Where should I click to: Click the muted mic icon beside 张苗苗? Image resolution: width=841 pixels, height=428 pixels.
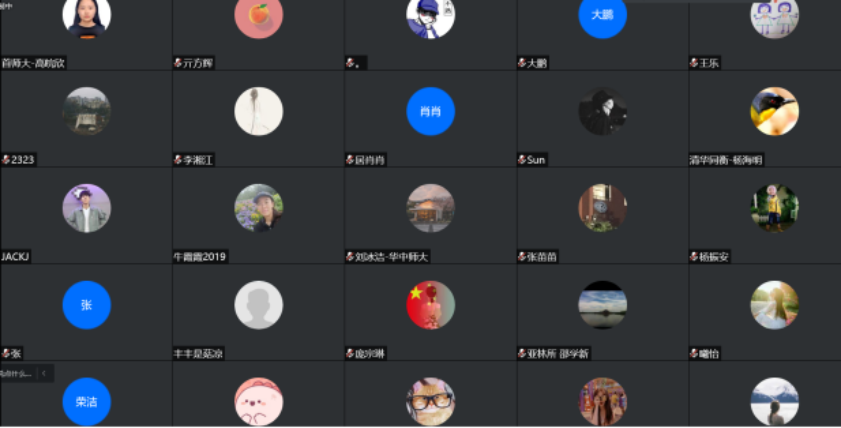[521, 257]
